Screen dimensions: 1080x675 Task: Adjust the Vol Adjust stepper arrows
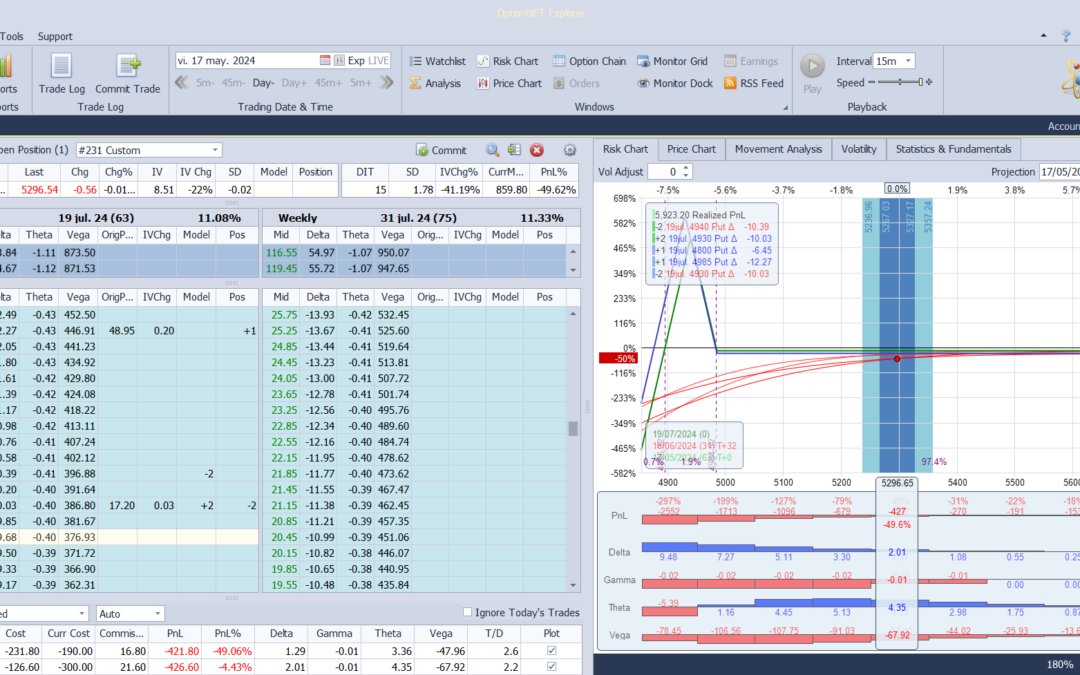click(687, 172)
